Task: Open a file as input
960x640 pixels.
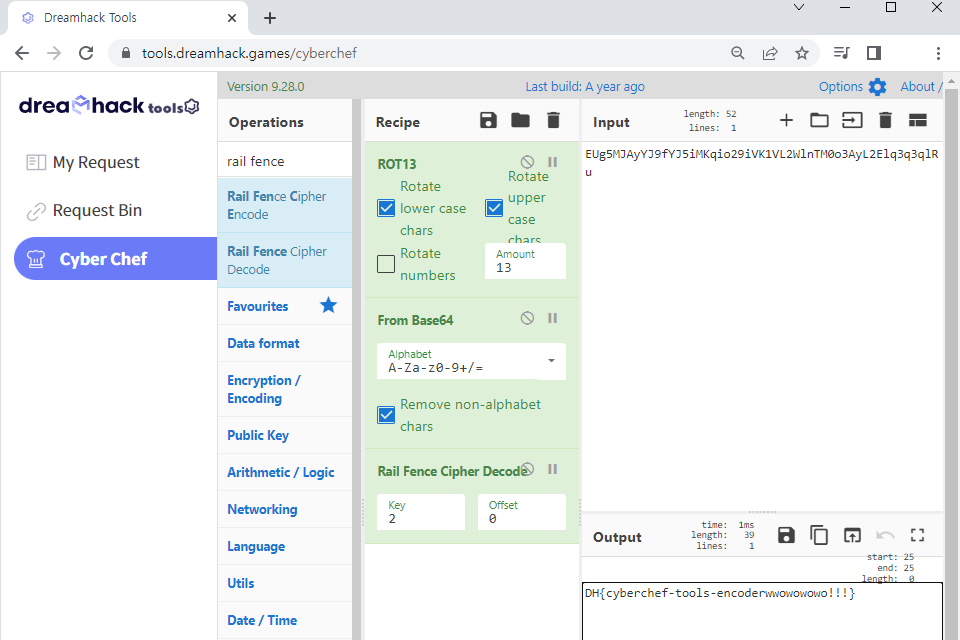Action: point(852,121)
